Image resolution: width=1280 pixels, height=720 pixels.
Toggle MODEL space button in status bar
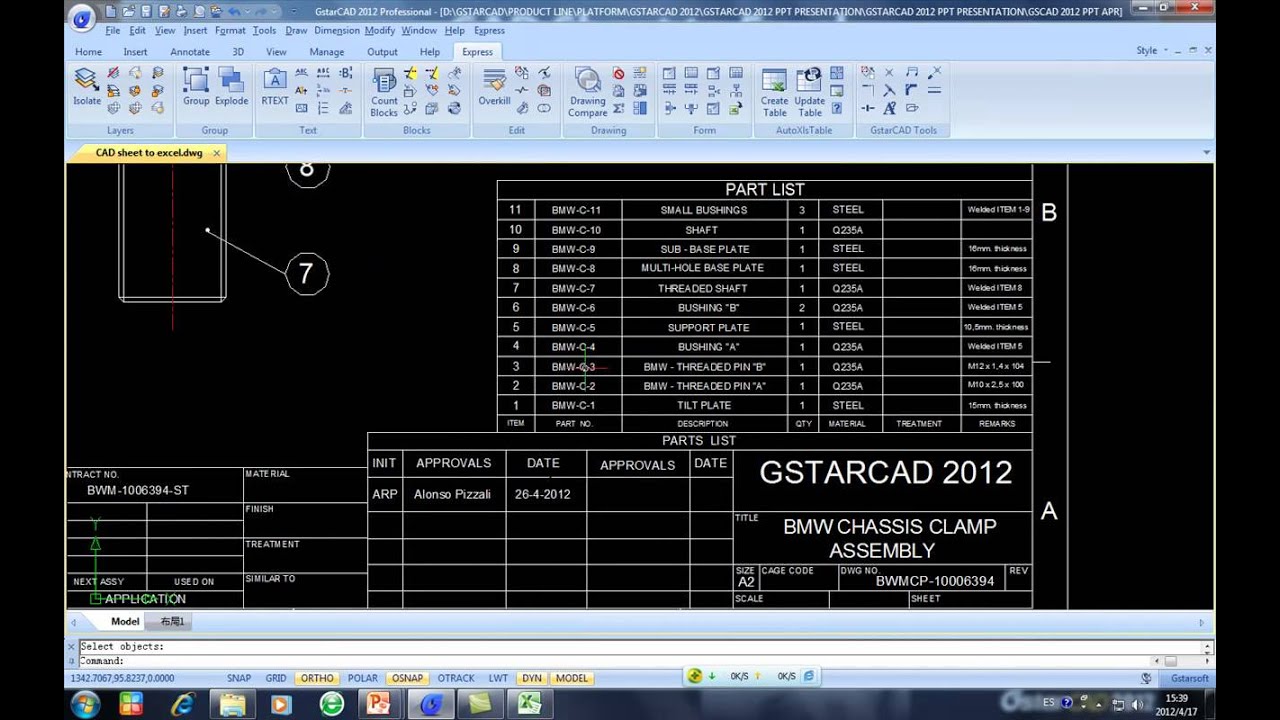coord(572,678)
